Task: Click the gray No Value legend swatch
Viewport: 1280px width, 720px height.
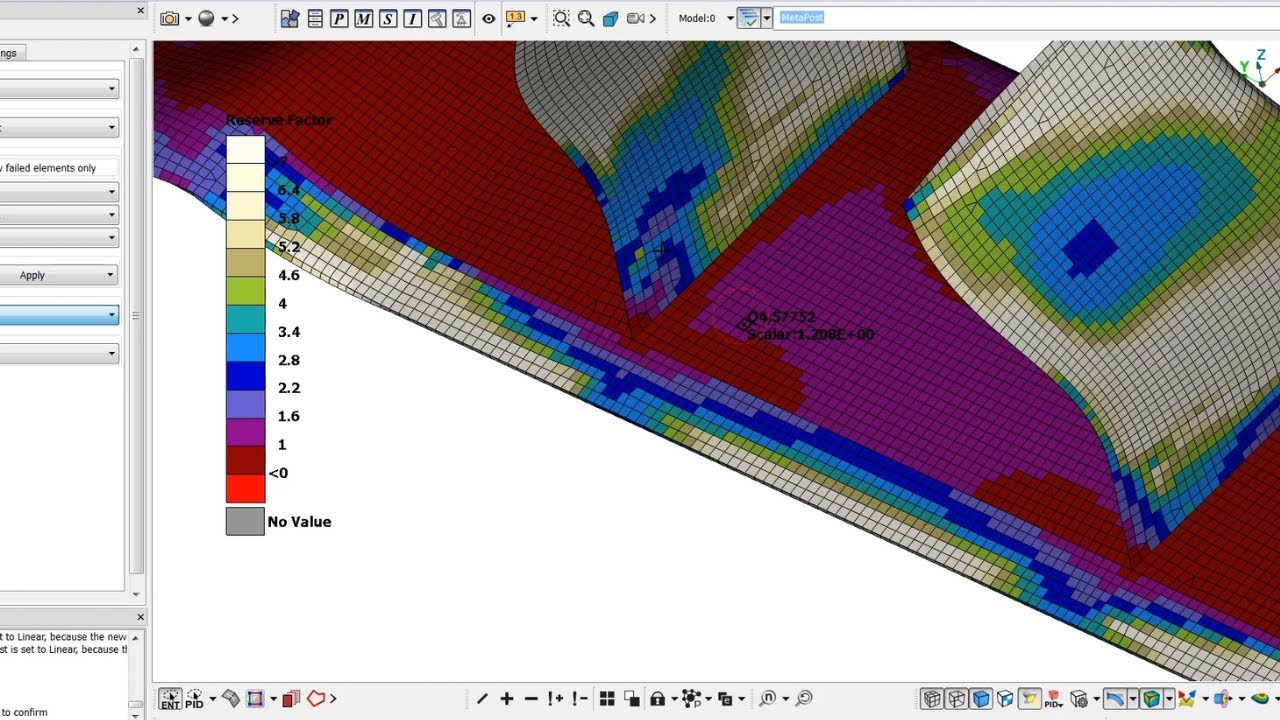Action: click(x=245, y=521)
